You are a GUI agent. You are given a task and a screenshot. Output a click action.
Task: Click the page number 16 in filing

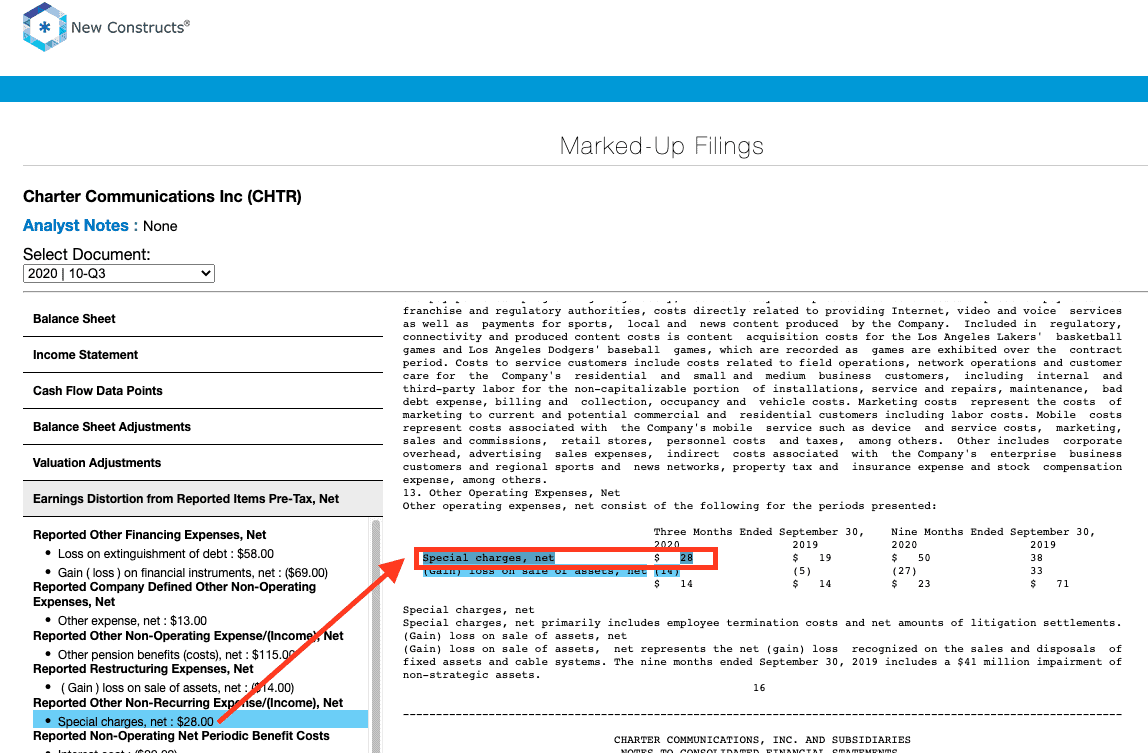pos(759,688)
